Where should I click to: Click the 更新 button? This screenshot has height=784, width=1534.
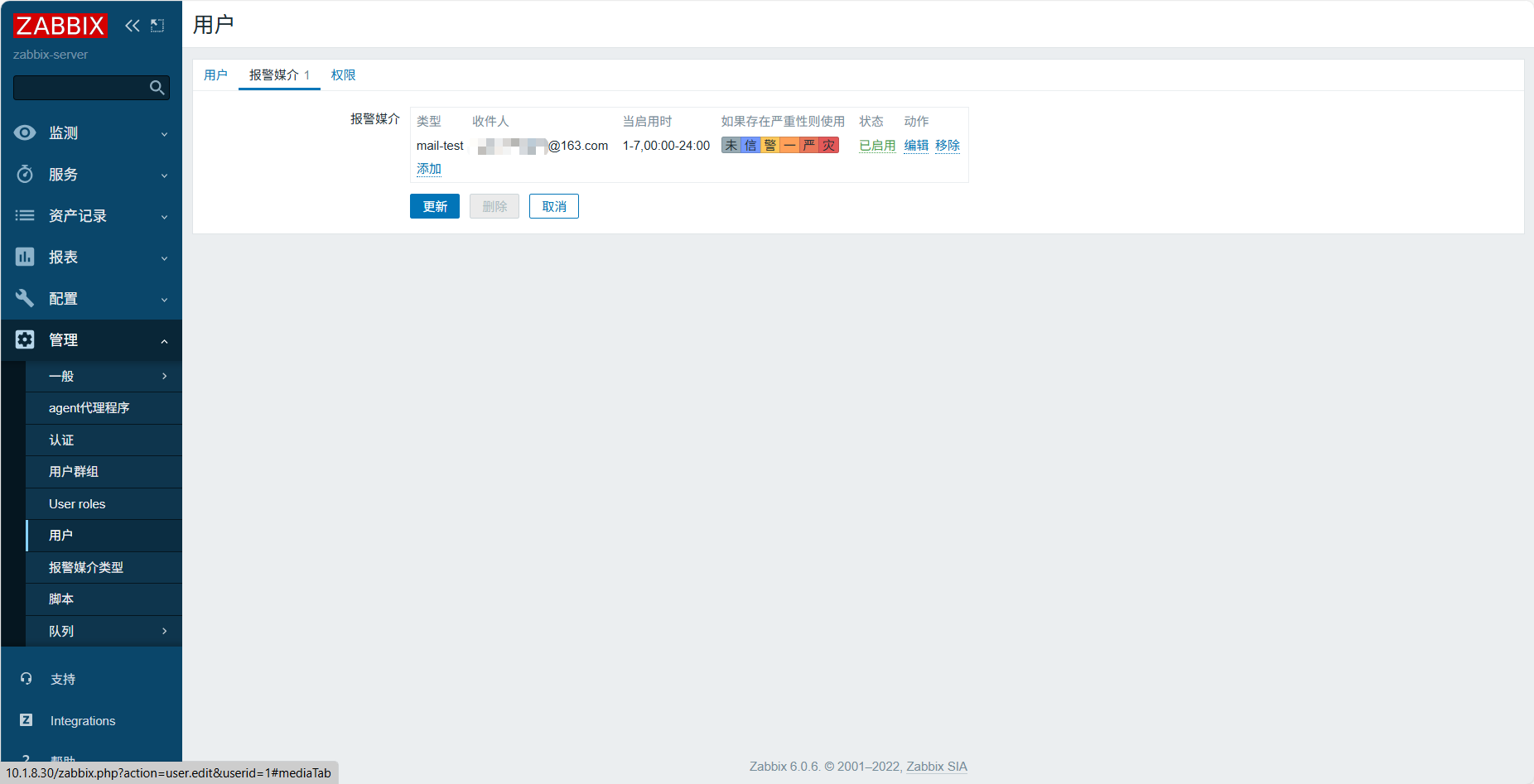coord(435,206)
